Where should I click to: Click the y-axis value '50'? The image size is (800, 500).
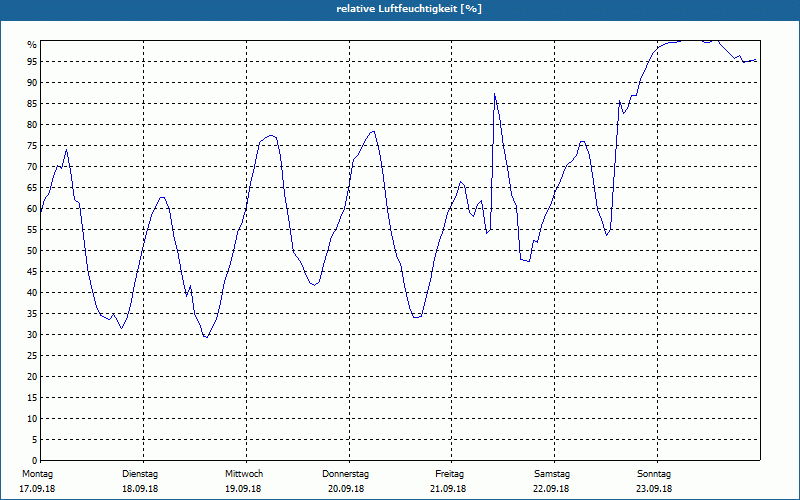coord(32,251)
